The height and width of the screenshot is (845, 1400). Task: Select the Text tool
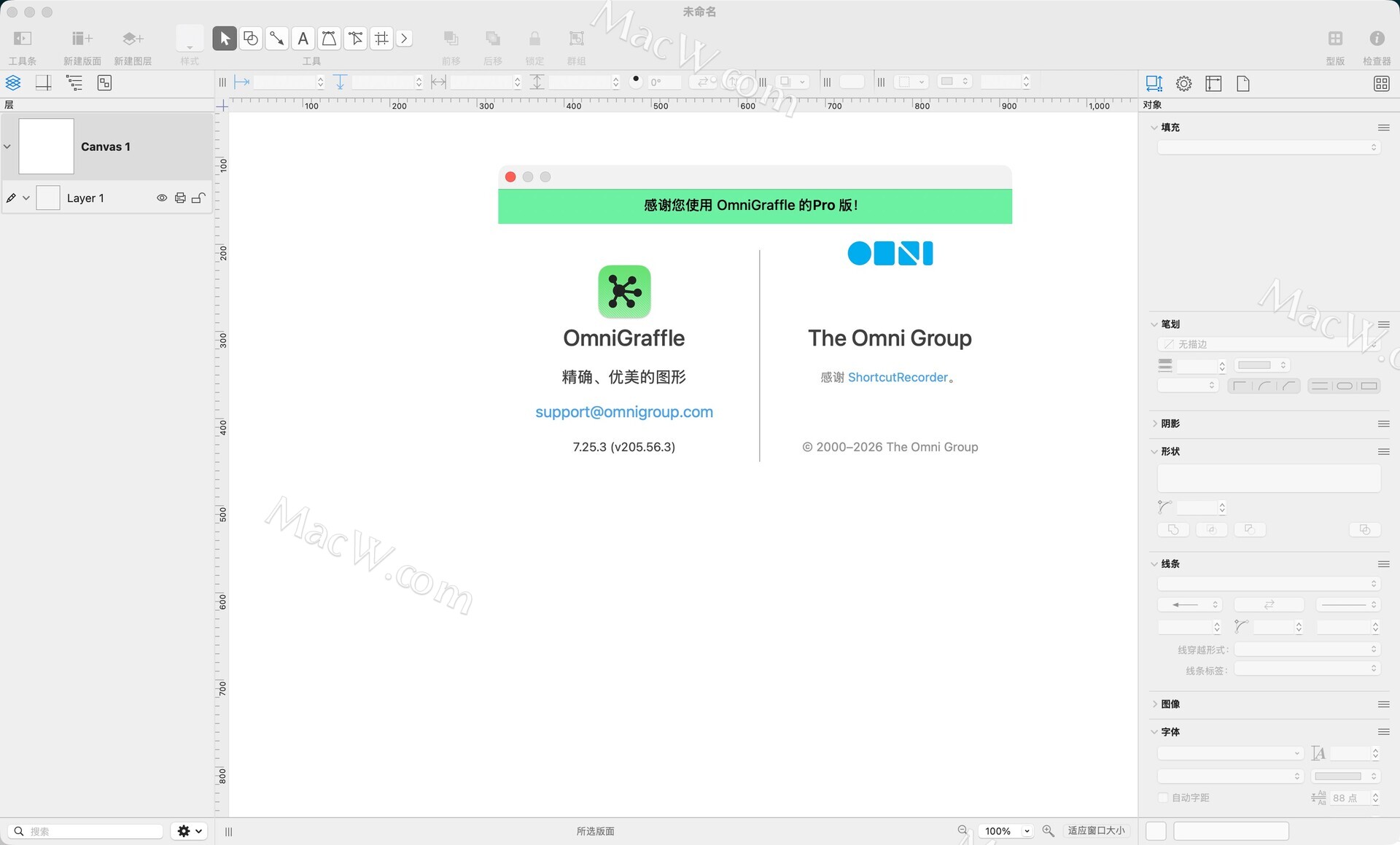(303, 39)
